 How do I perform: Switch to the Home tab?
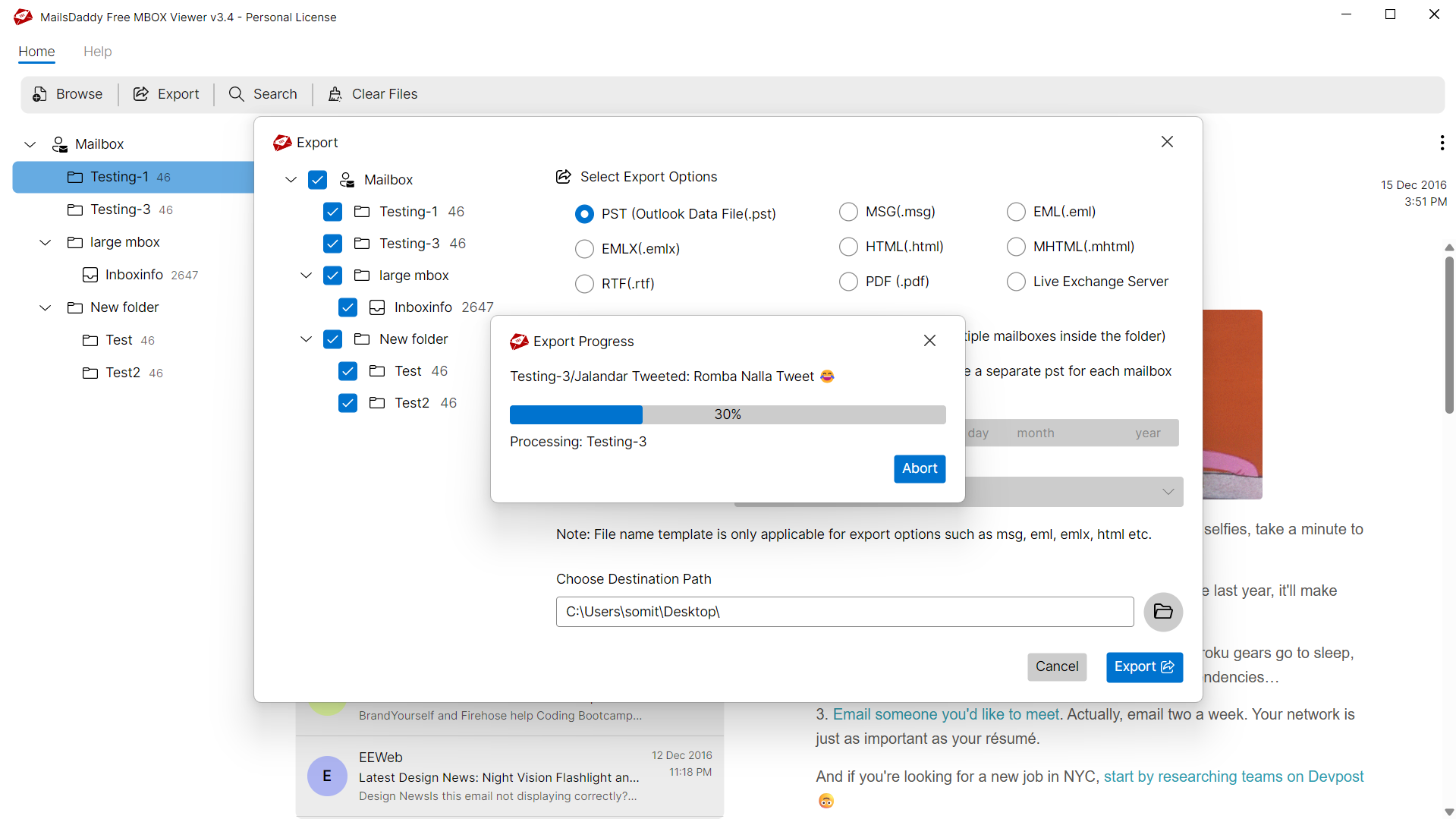[x=36, y=52]
